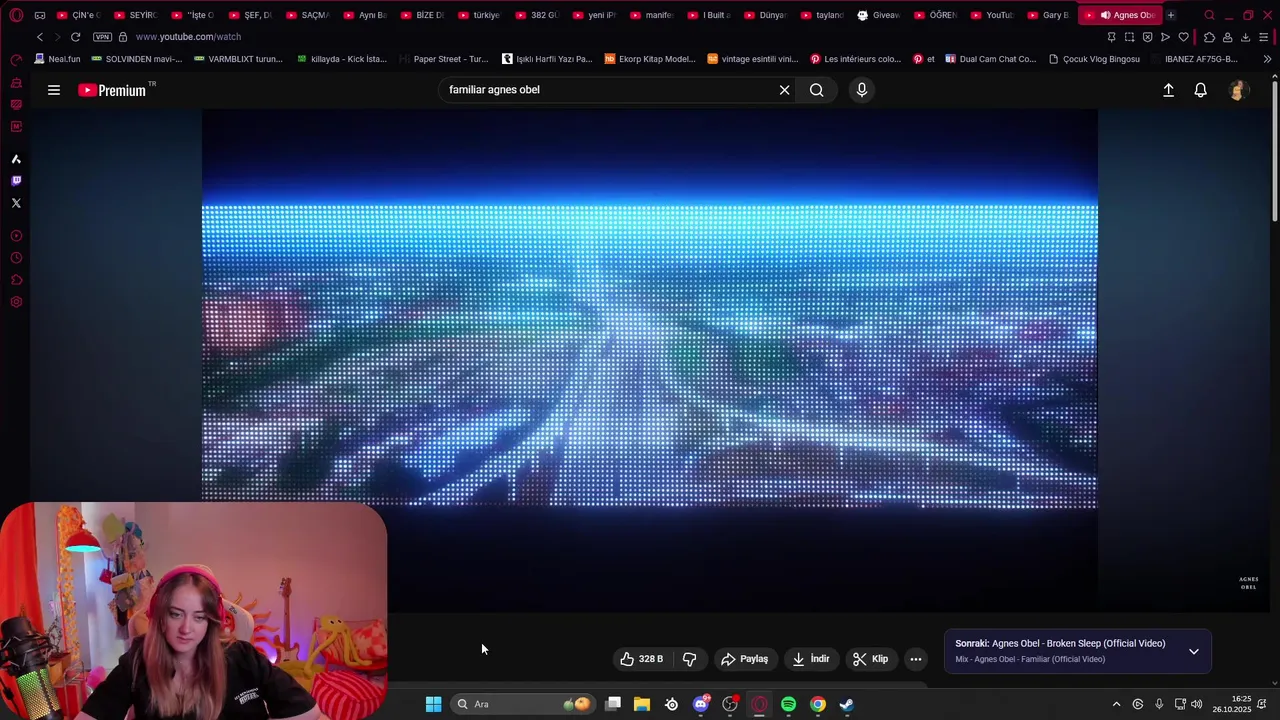This screenshot has height=720, width=1280.
Task: Open the extensions cube icon
Action: (x=1209, y=37)
